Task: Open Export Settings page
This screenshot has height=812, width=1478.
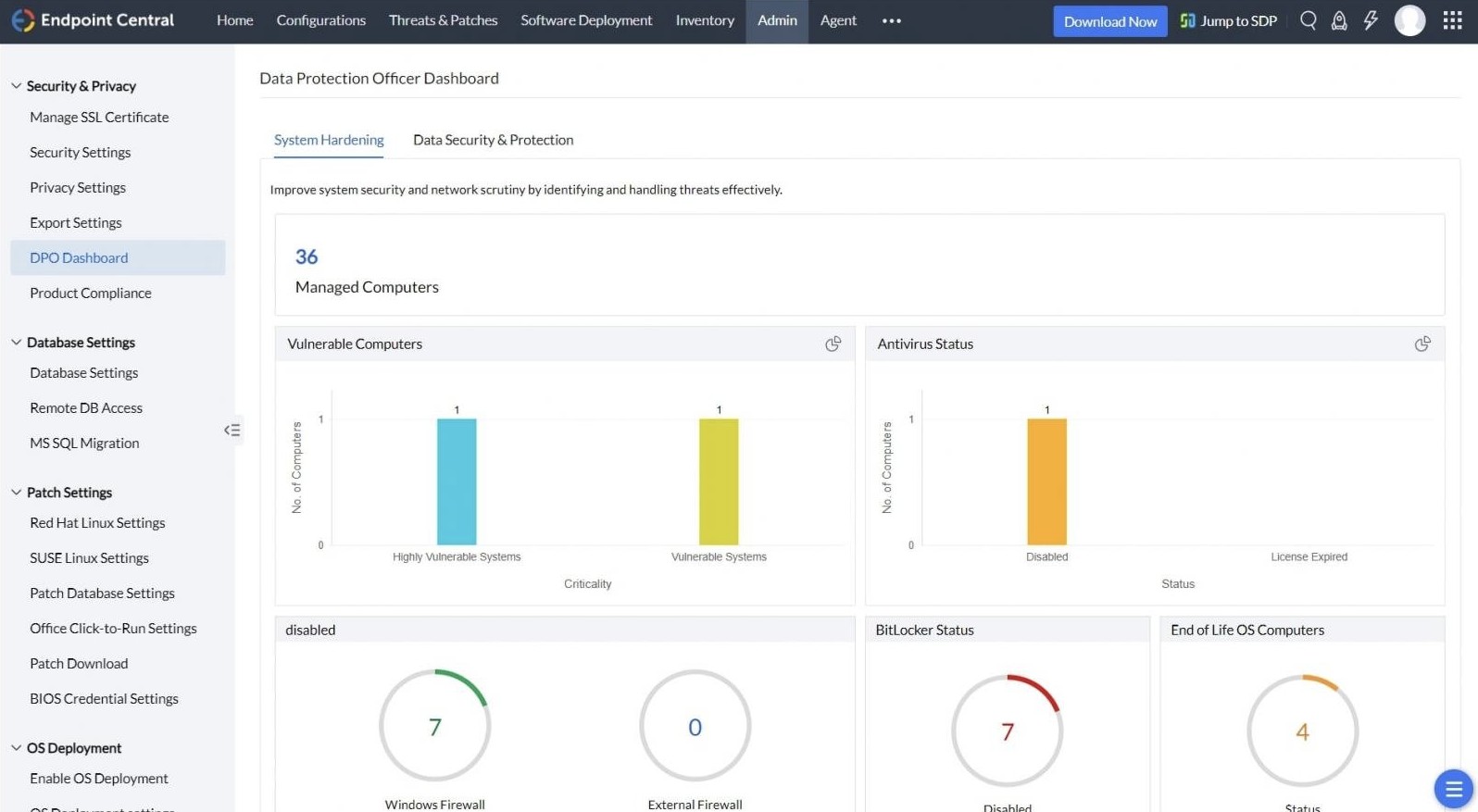Action: click(x=76, y=222)
